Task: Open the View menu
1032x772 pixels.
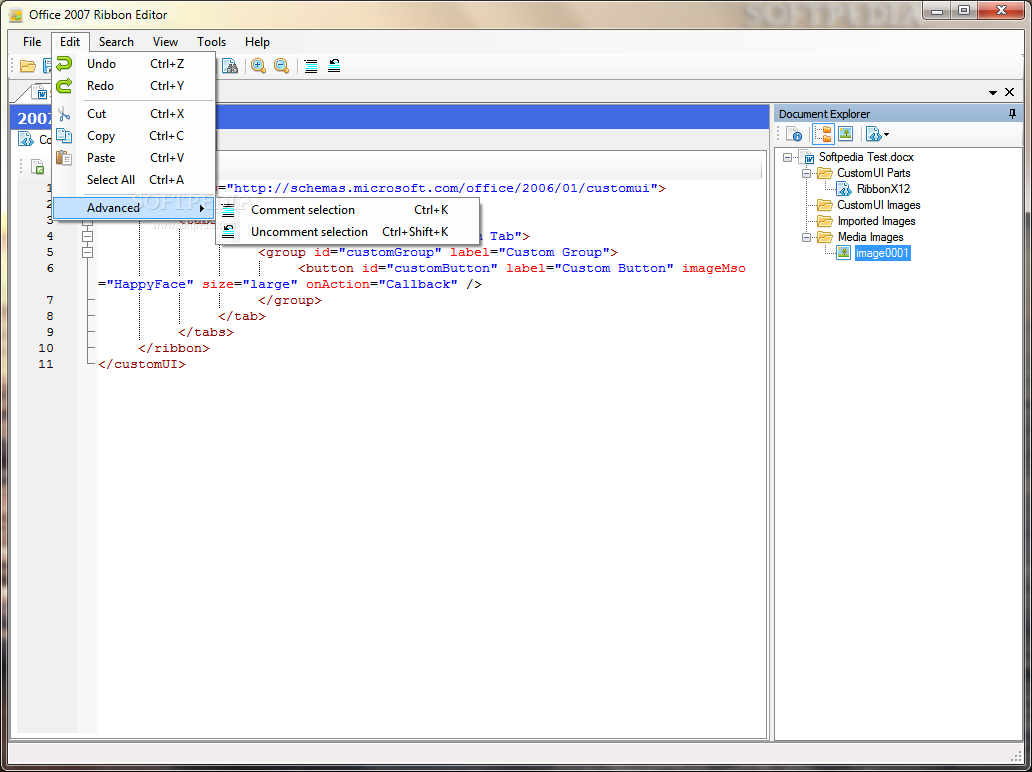Action: 165,41
